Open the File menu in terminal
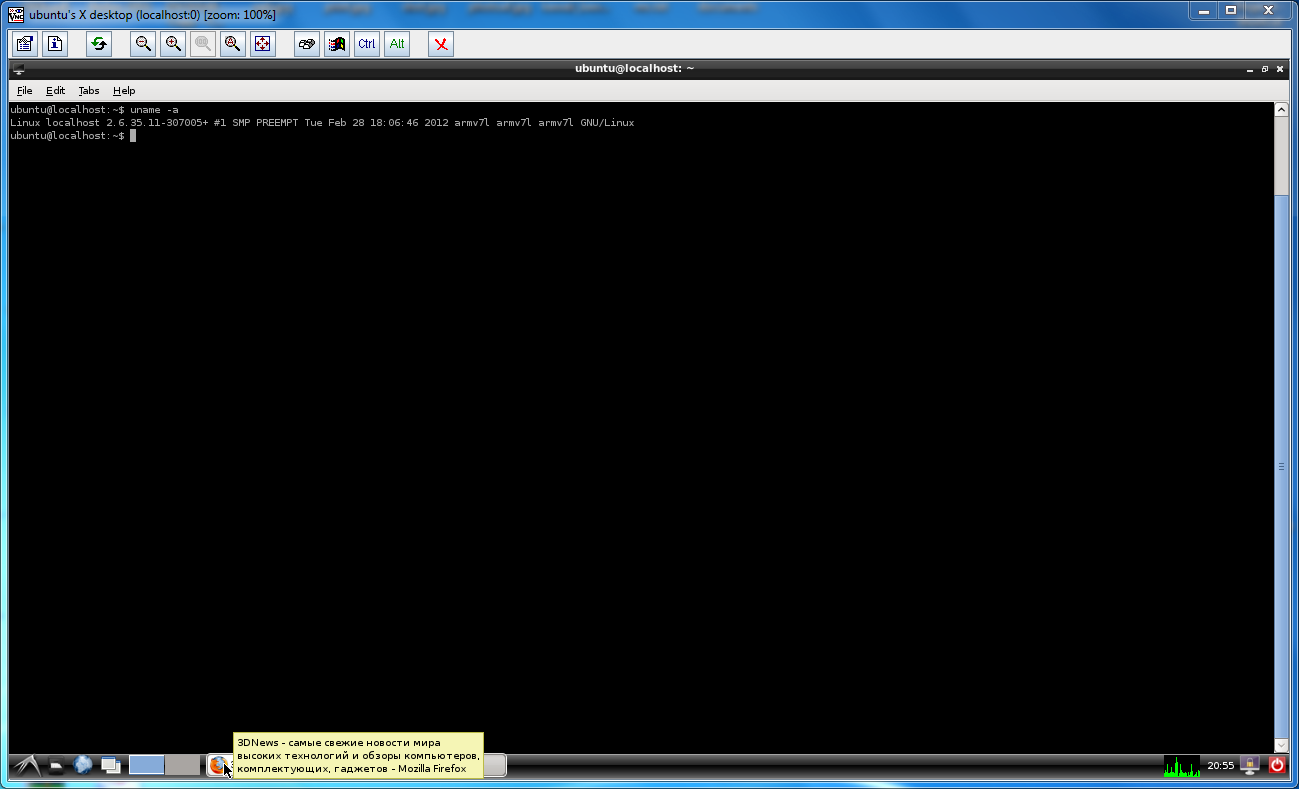The height and width of the screenshot is (789, 1299). point(25,91)
